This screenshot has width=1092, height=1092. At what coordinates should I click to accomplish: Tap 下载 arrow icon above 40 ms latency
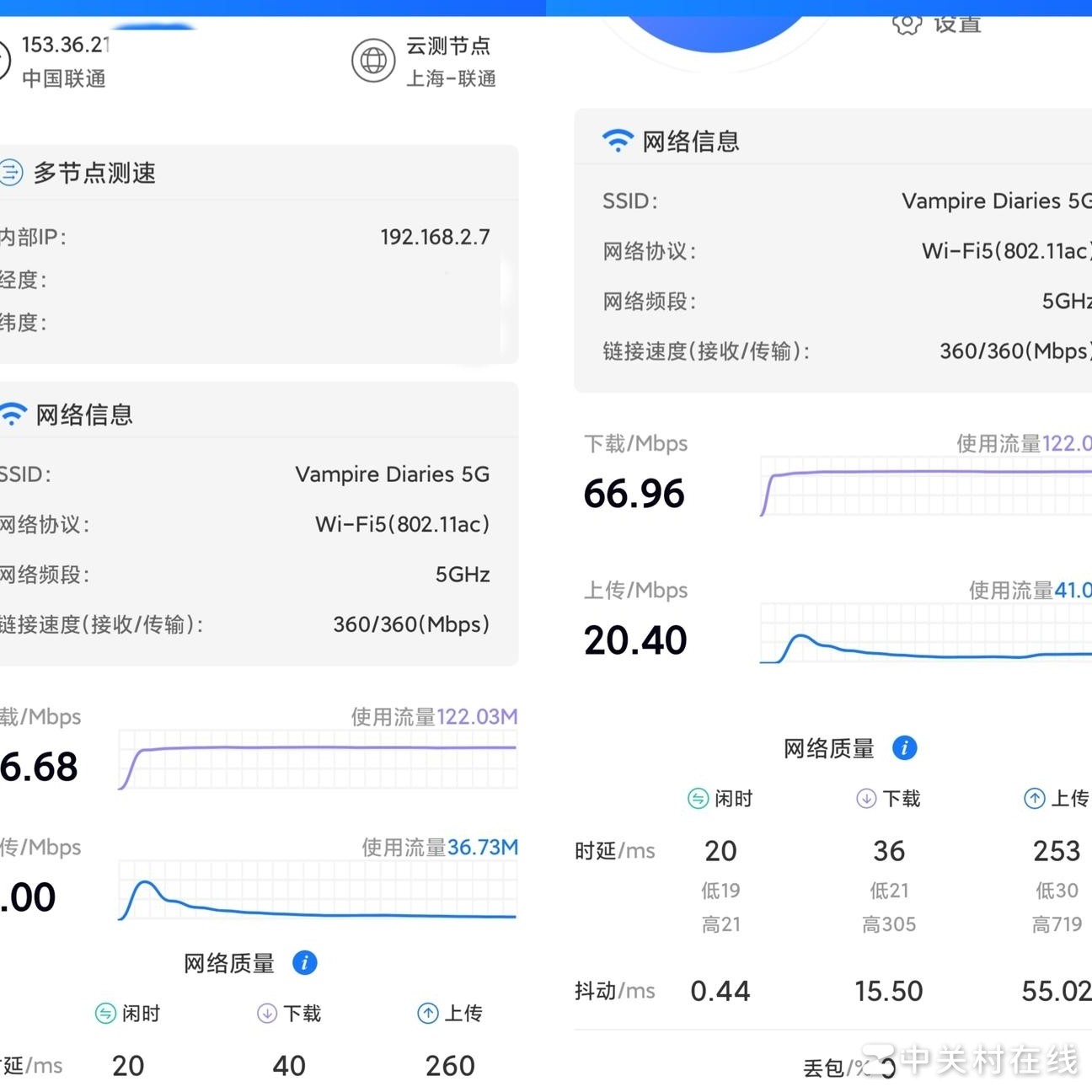click(x=267, y=1013)
